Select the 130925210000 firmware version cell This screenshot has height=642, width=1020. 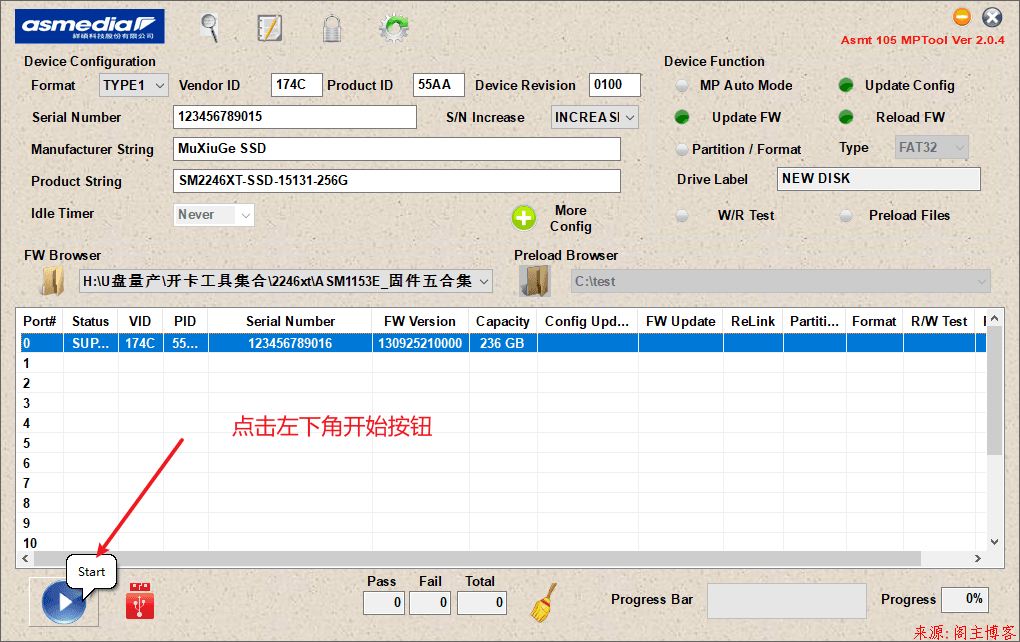coord(420,343)
